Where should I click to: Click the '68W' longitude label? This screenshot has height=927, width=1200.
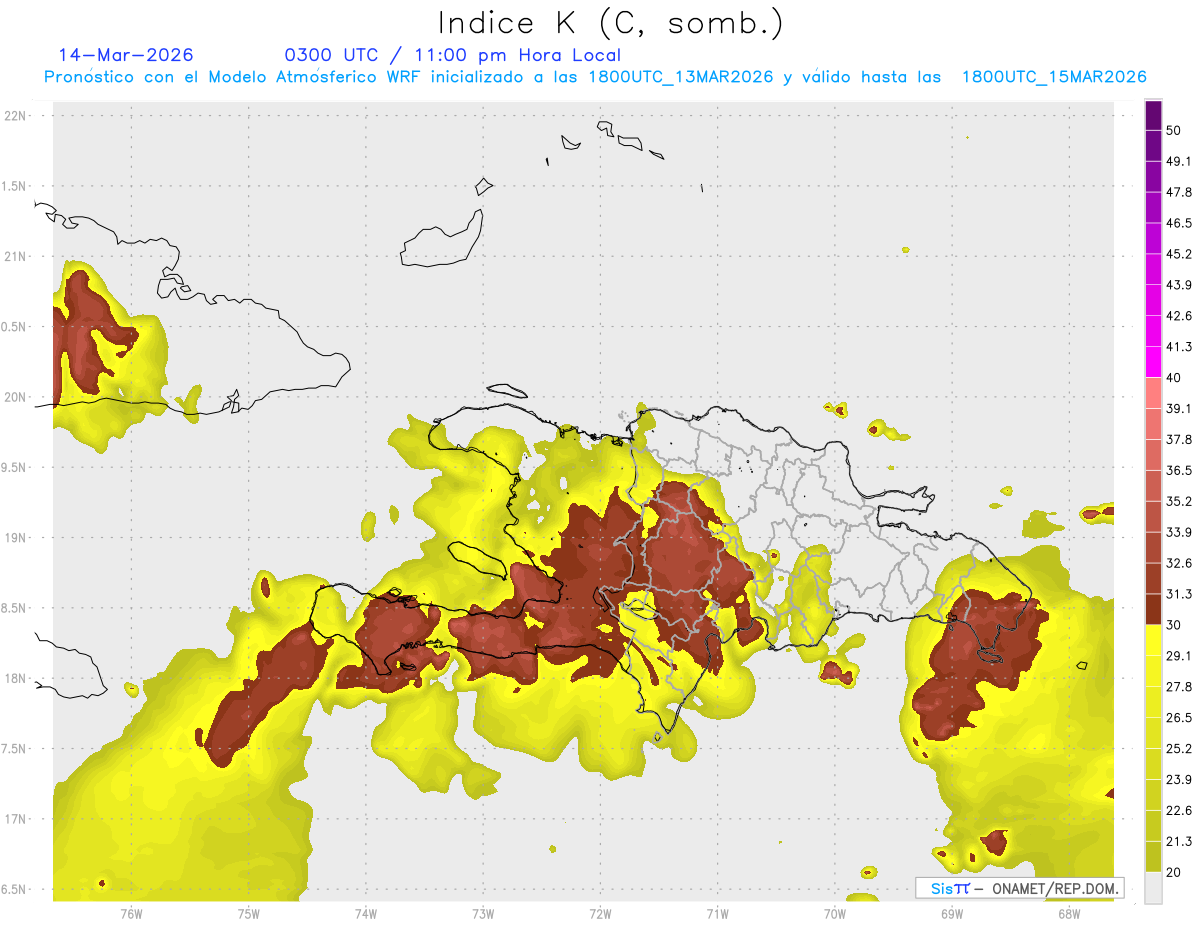(1068, 914)
